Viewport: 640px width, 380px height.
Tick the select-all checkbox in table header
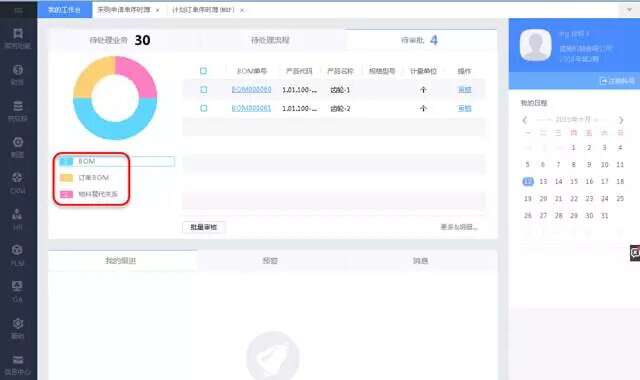click(x=203, y=71)
